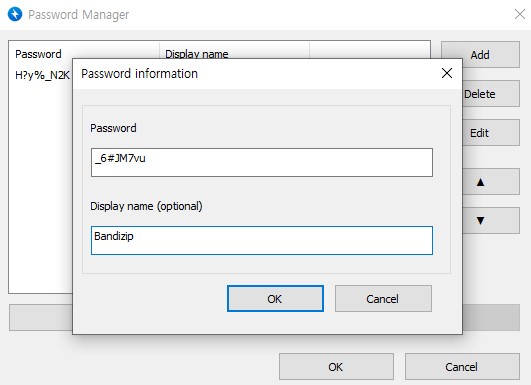The width and height of the screenshot is (531, 385).
Task: Click OK at bottom of Password Manager
Action: (x=336, y=367)
